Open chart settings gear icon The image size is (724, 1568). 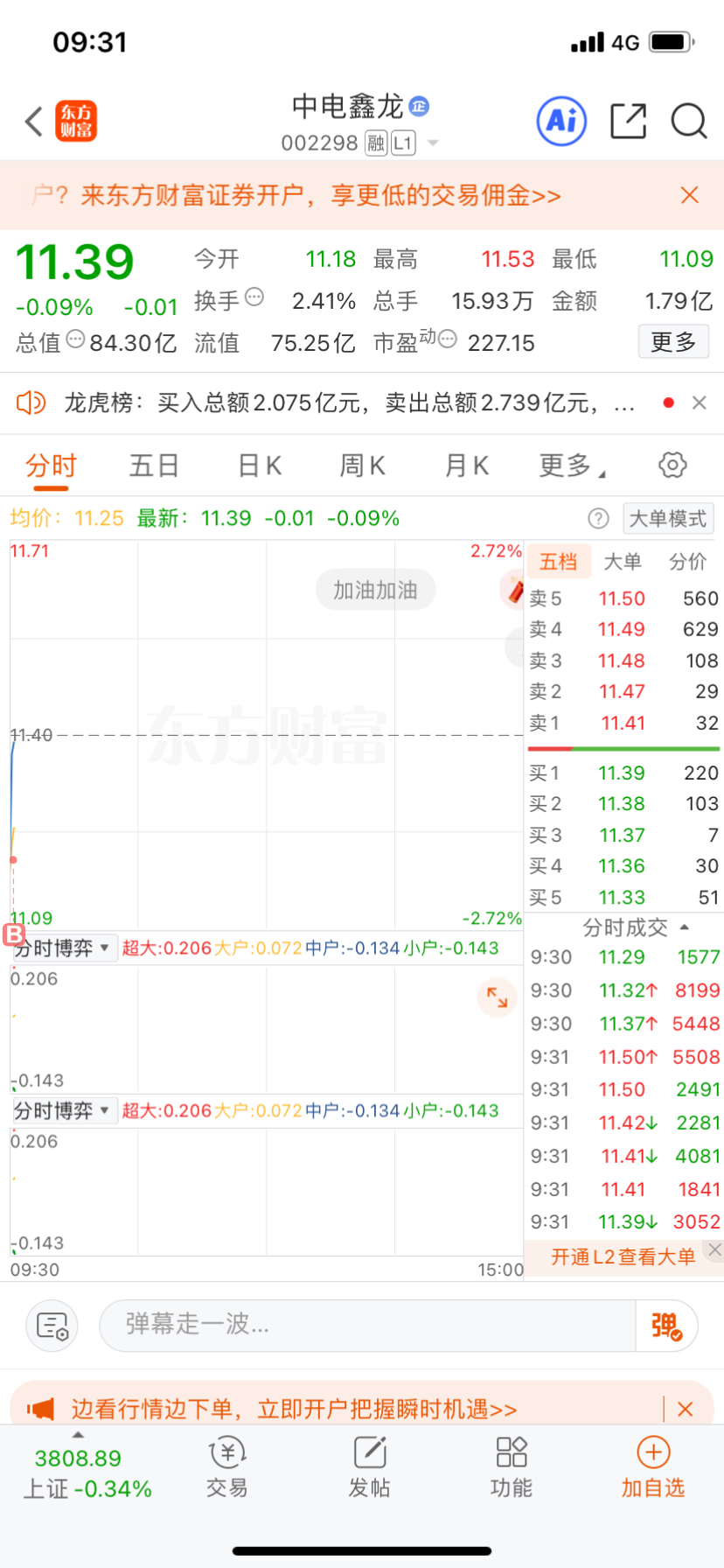coord(672,465)
